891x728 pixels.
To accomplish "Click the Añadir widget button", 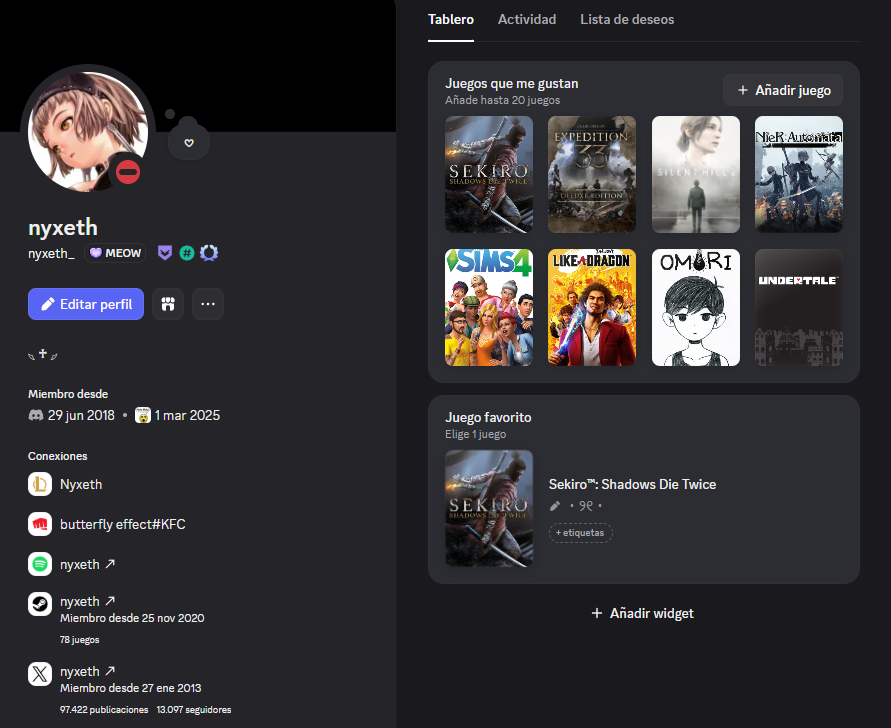I will pyautogui.click(x=643, y=613).
